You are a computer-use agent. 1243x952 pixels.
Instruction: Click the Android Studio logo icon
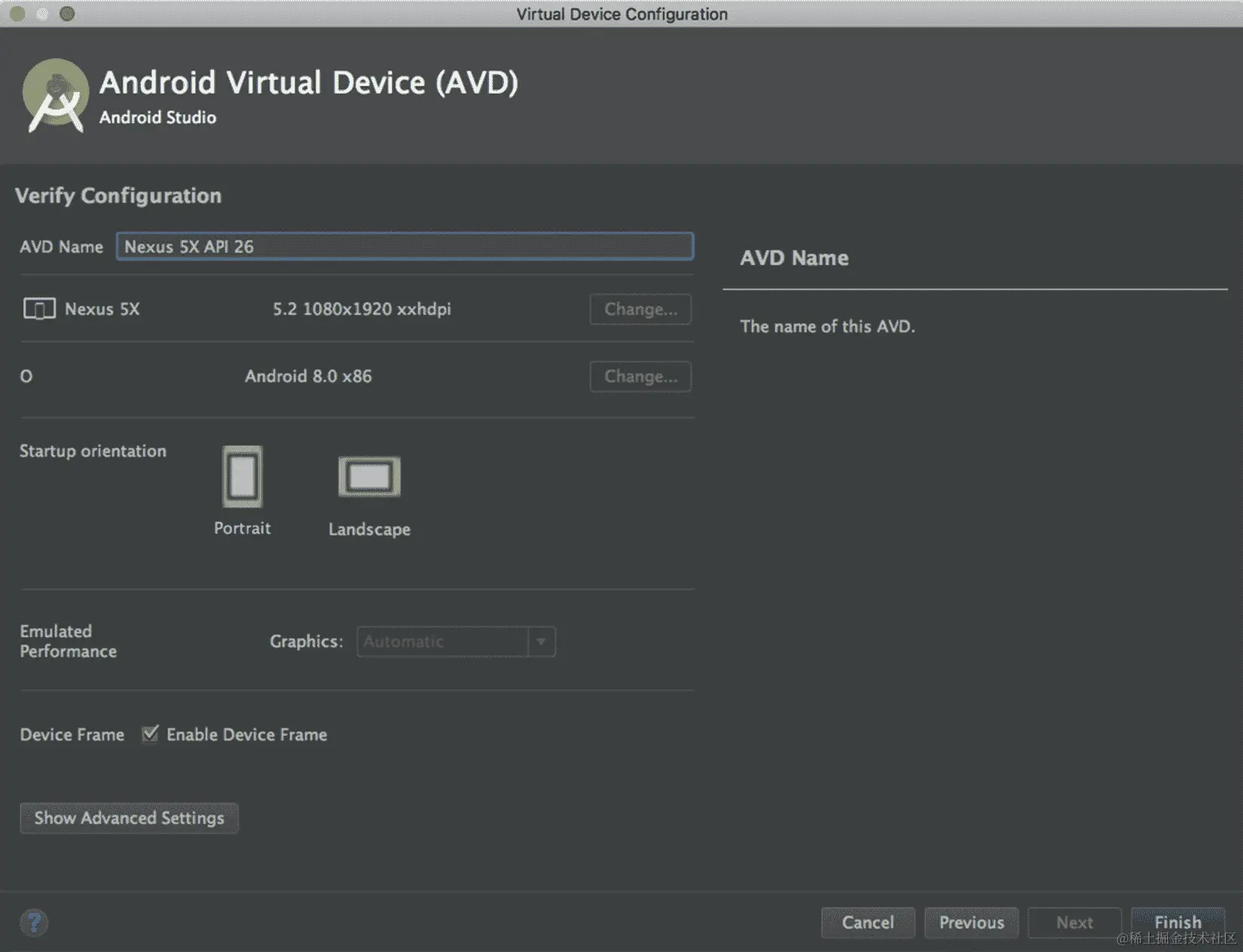[54, 96]
